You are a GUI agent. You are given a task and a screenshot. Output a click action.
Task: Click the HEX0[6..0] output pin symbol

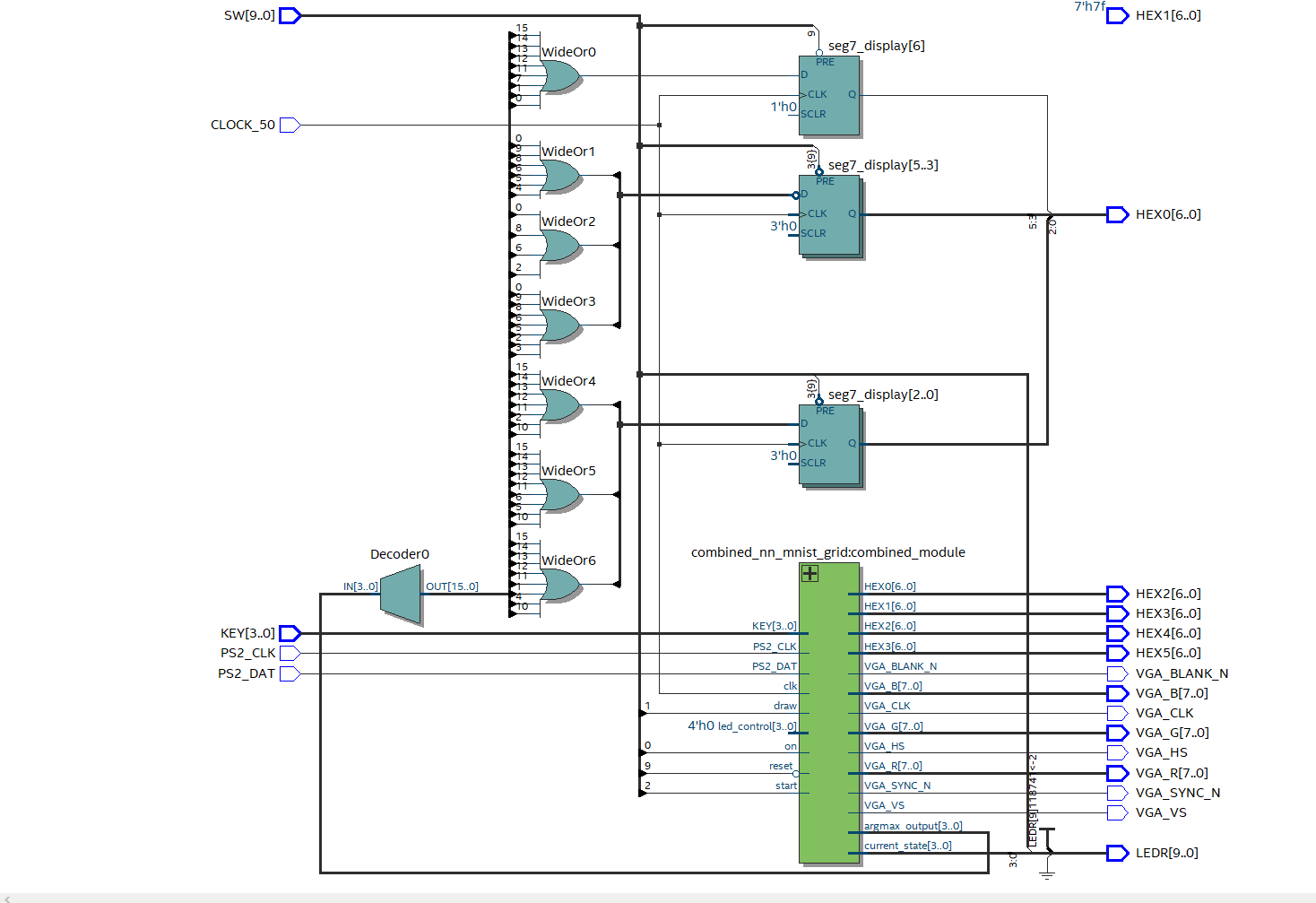pyautogui.click(x=1117, y=214)
